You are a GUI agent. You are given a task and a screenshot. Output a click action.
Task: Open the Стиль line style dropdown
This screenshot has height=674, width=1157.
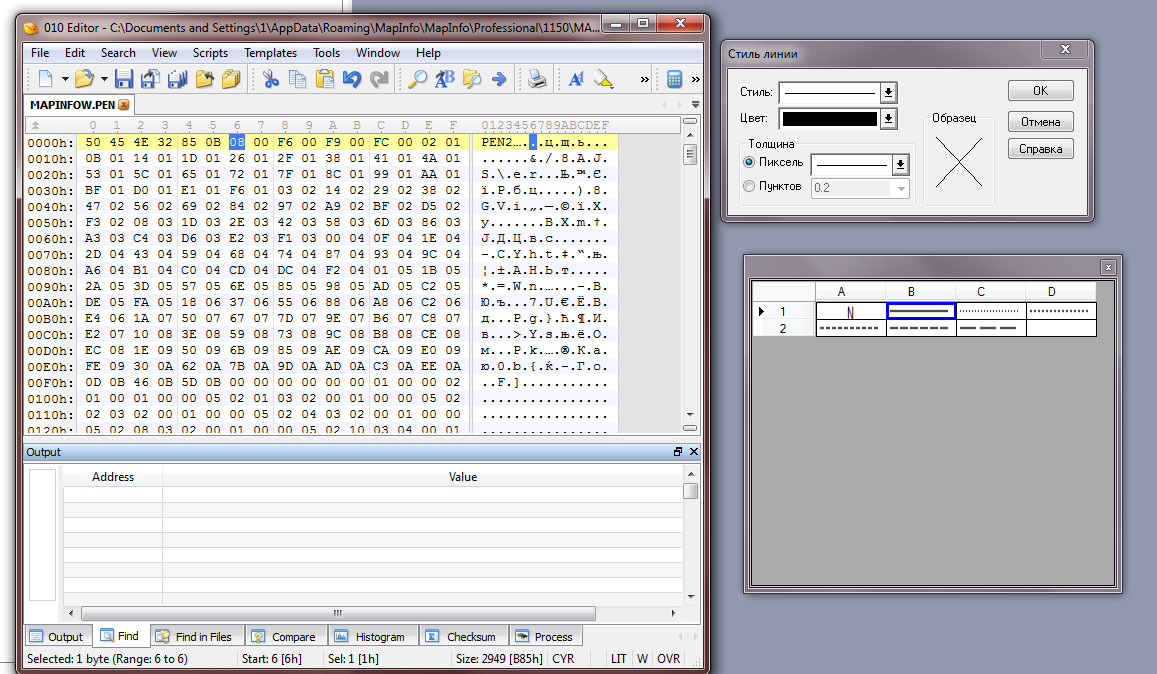(x=888, y=92)
